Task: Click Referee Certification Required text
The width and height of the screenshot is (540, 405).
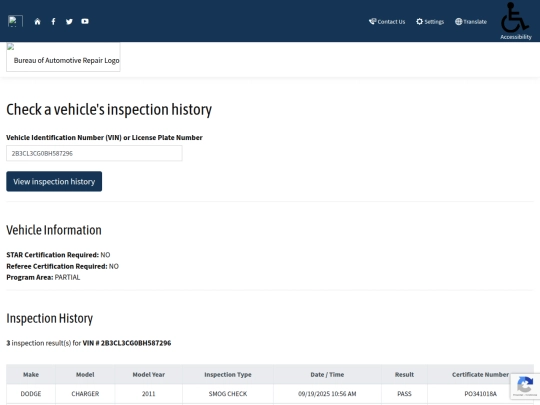Action: [x=62, y=266]
